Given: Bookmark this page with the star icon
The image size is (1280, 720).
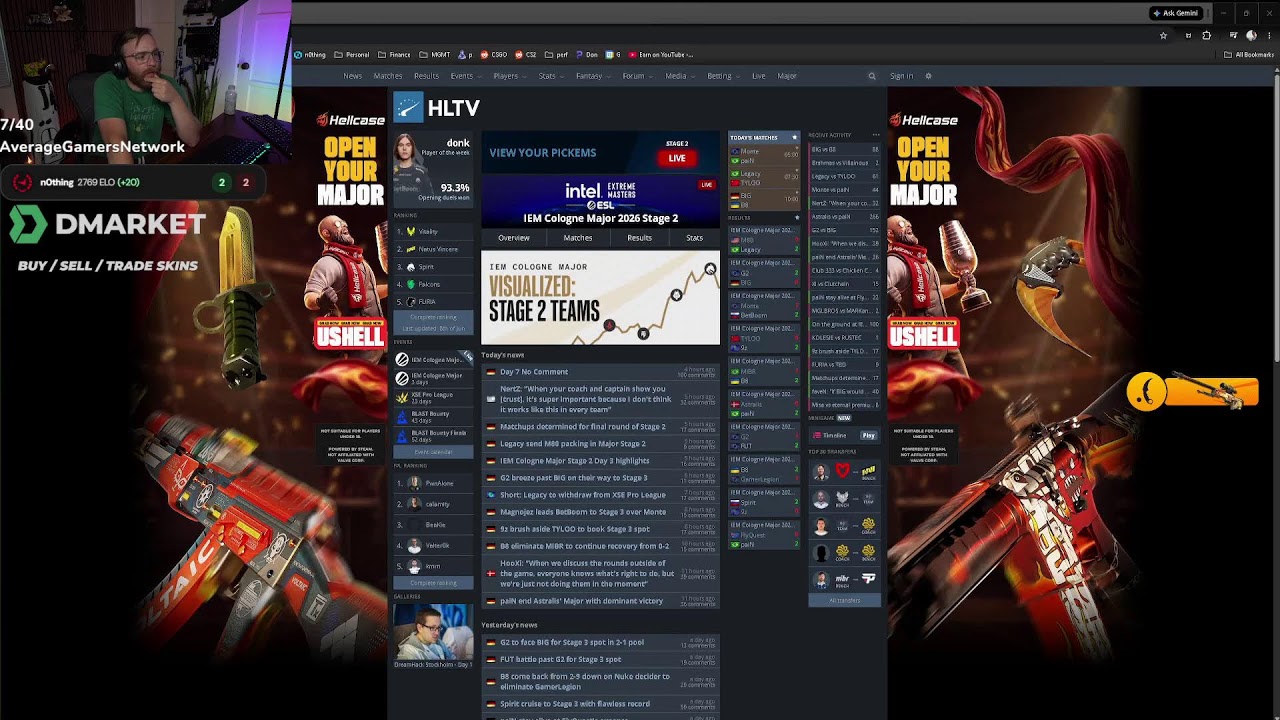Looking at the screenshot, I should pyautogui.click(x=1163, y=36).
